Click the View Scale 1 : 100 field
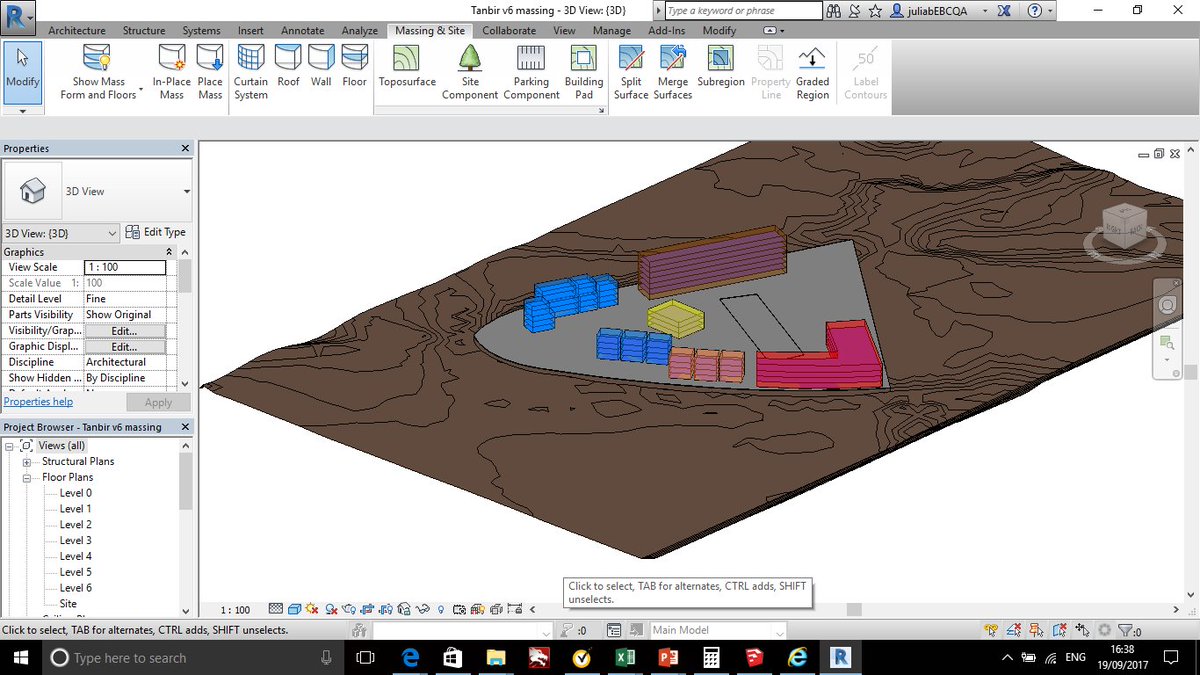The height and width of the screenshot is (675, 1200). click(x=125, y=267)
